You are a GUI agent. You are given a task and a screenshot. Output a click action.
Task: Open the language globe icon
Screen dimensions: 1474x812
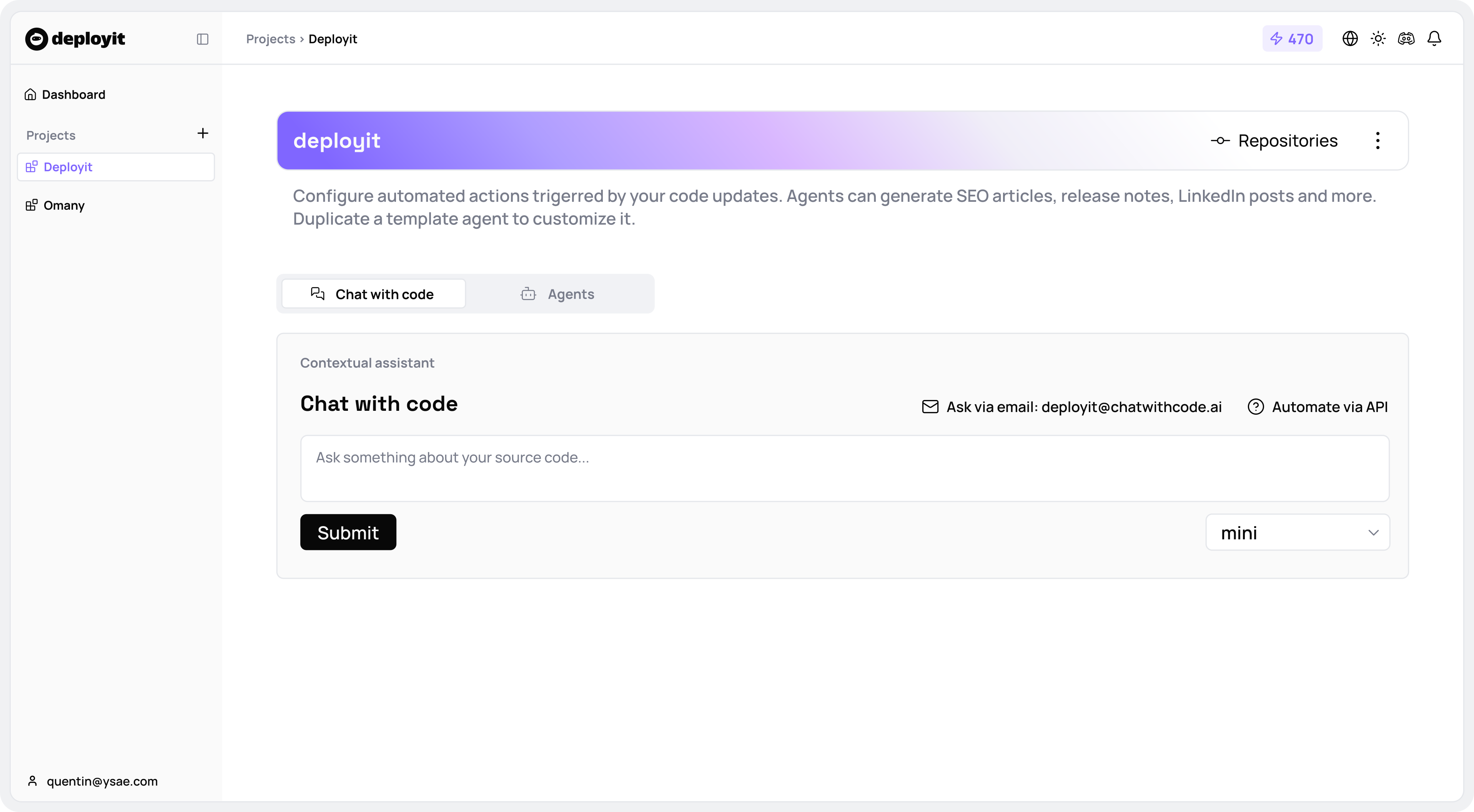pos(1350,38)
